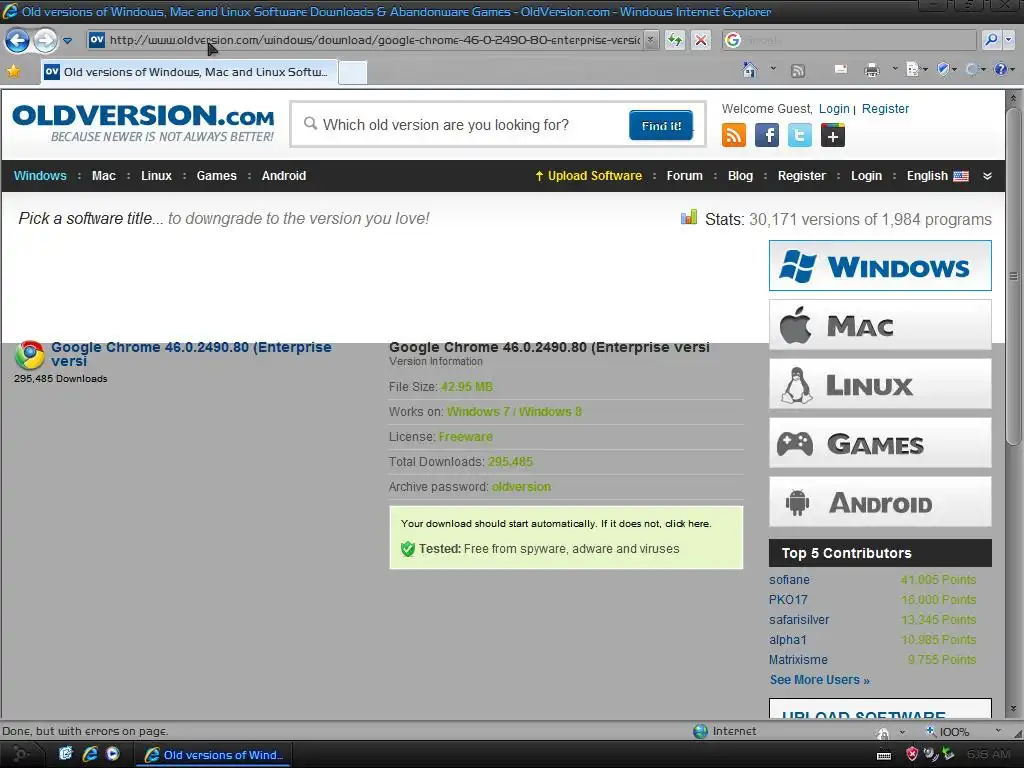
Task: Click the Android category banner
Action: pos(880,502)
